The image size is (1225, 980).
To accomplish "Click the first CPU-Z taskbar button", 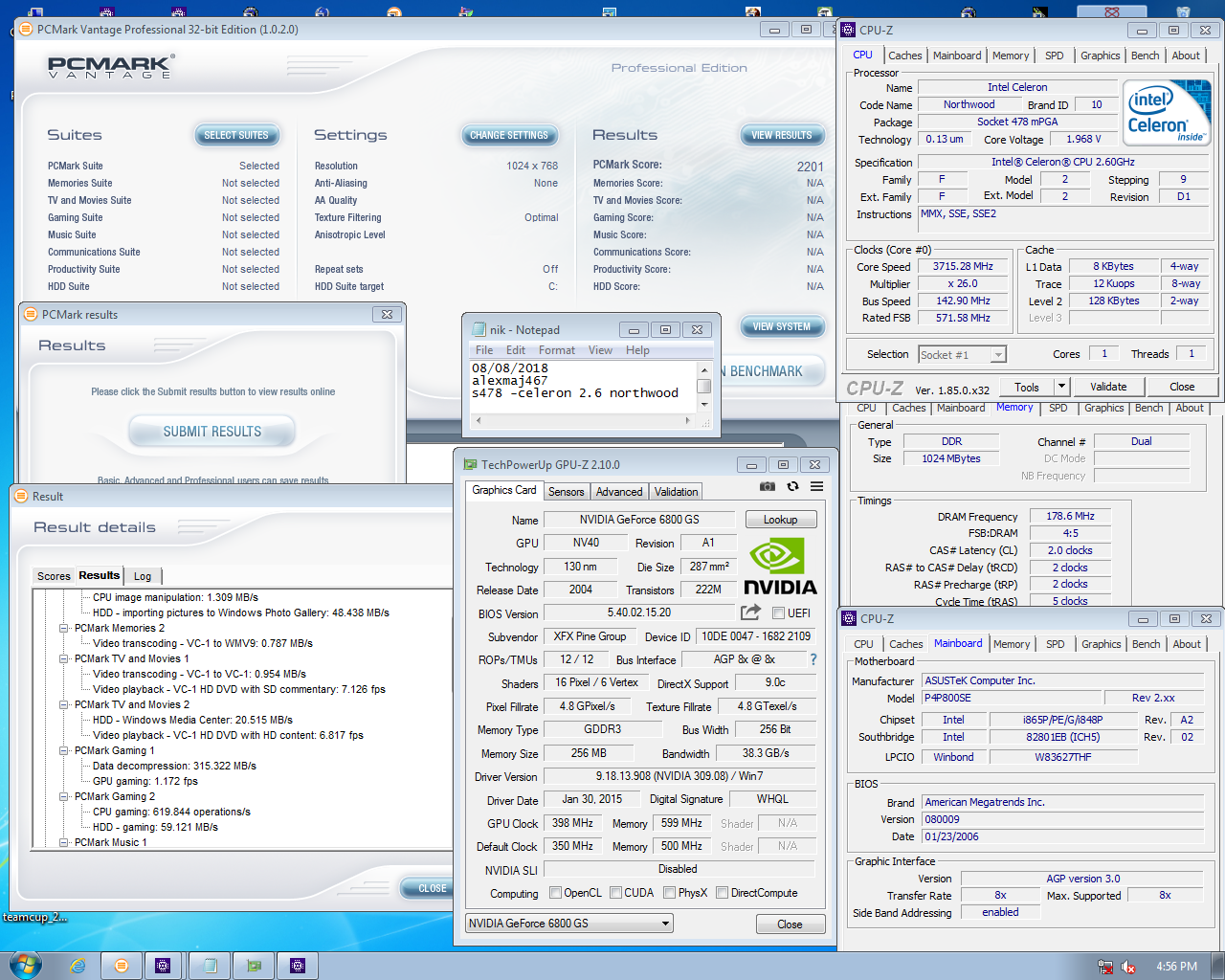I will tap(163, 966).
